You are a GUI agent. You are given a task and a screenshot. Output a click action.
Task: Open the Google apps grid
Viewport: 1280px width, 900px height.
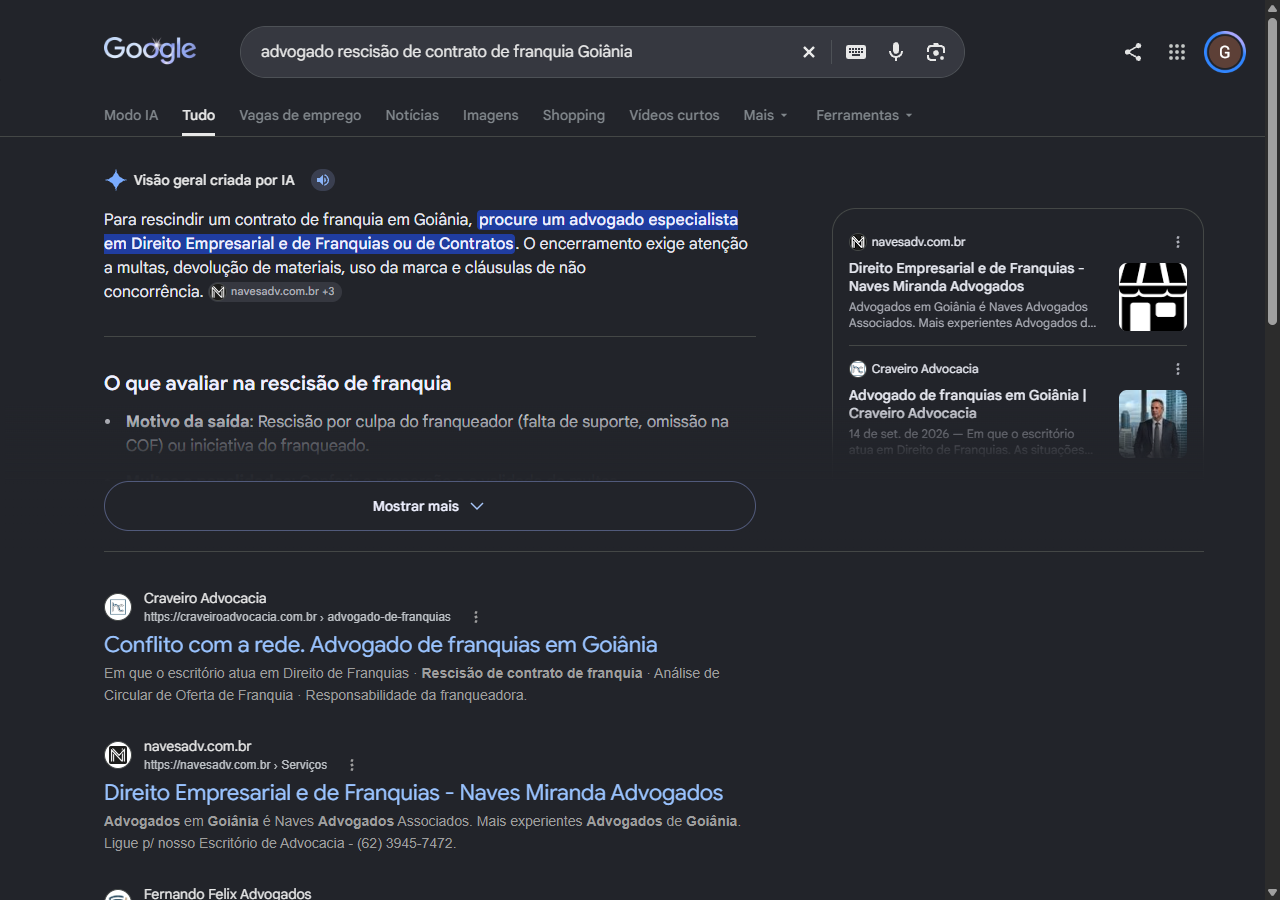(1177, 52)
